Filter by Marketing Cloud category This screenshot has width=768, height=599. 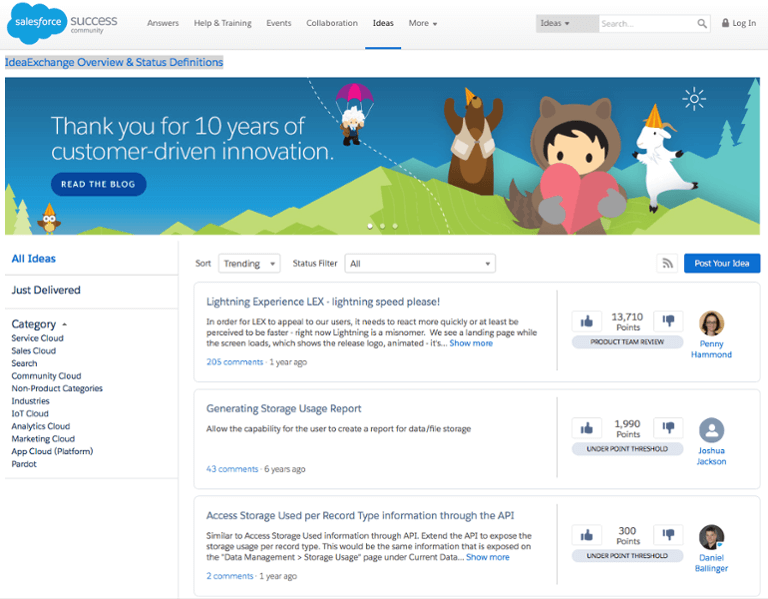tap(43, 439)
